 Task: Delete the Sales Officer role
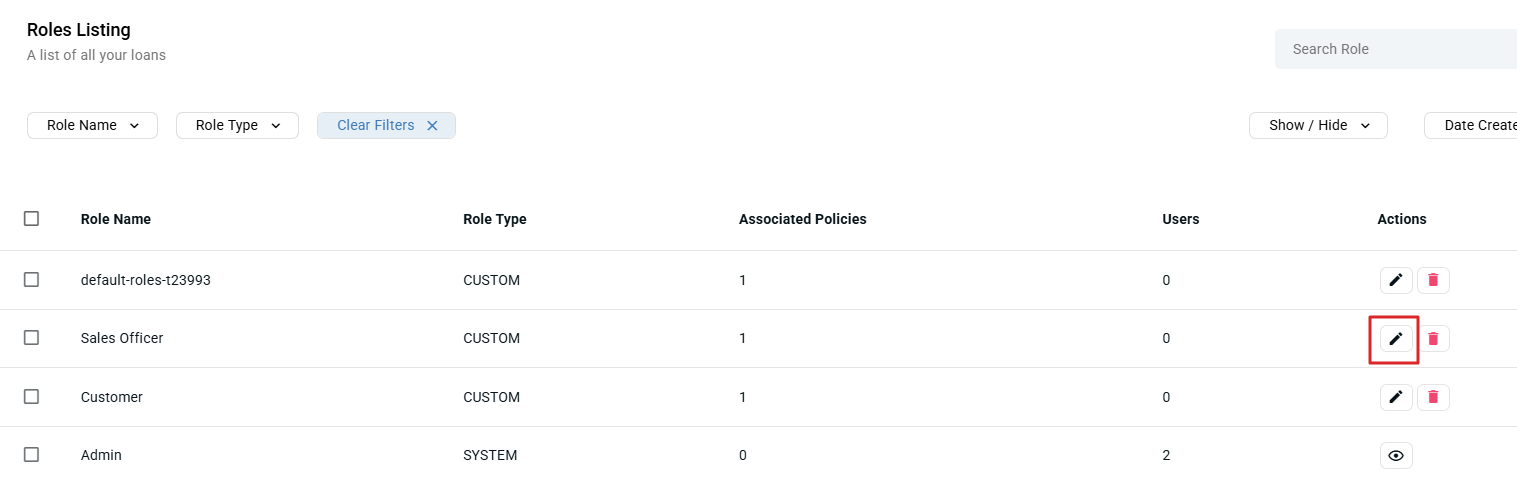pos(1433,339)
